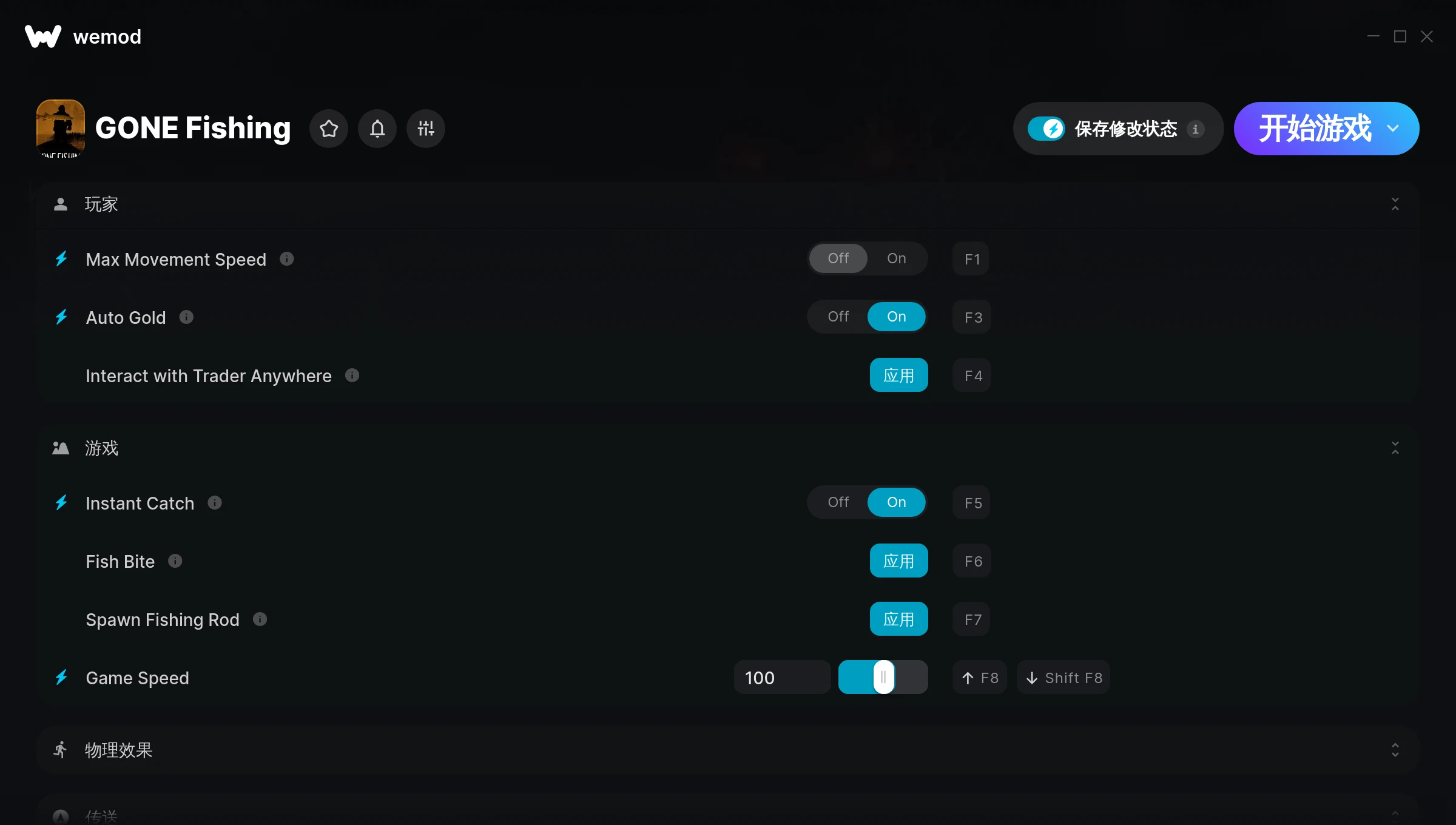Show info for Interact with Trader Anywhere
This screenshot has width=1456, height=825.
(x=352, y=375)
